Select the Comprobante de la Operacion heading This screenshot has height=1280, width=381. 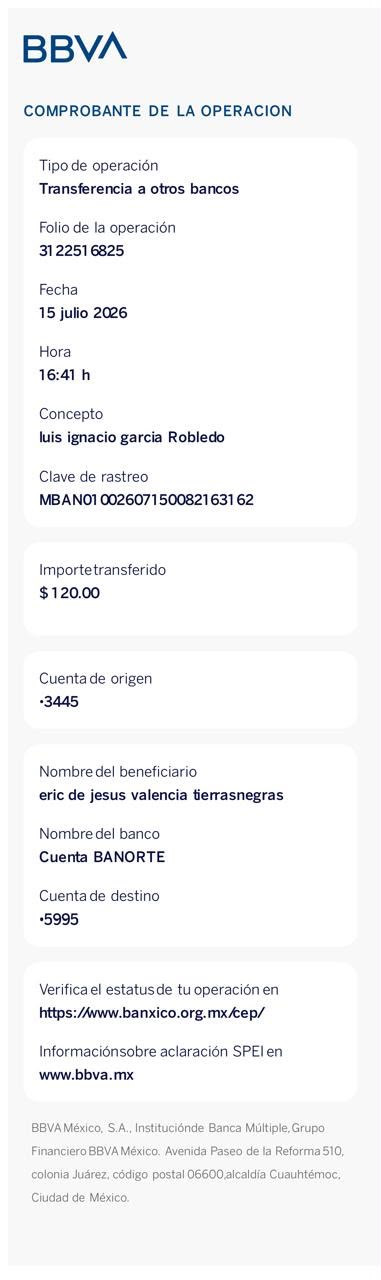(158, 111)
